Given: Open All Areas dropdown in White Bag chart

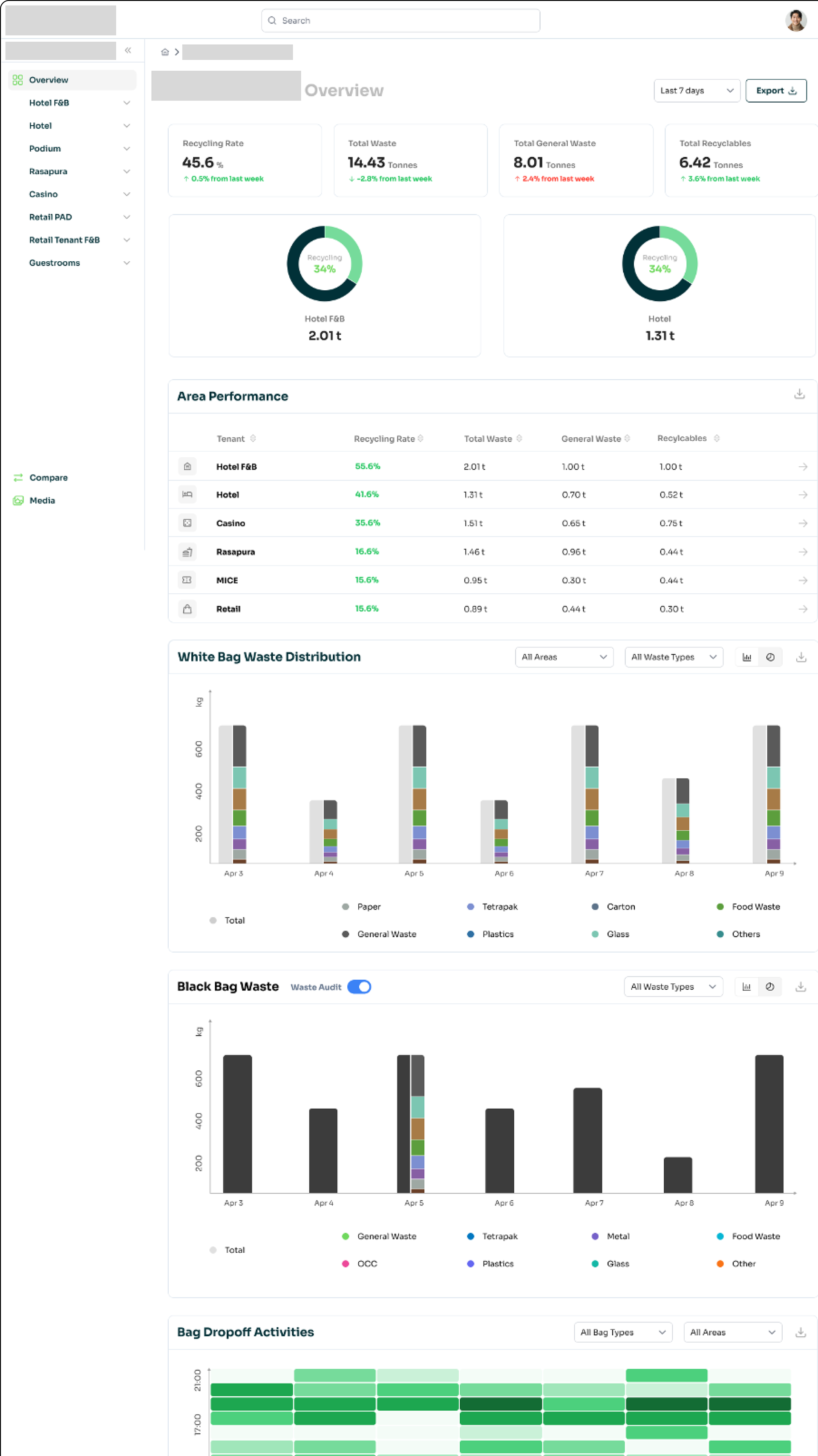Looking at the screenshot, I should click(x=563, y=657).
